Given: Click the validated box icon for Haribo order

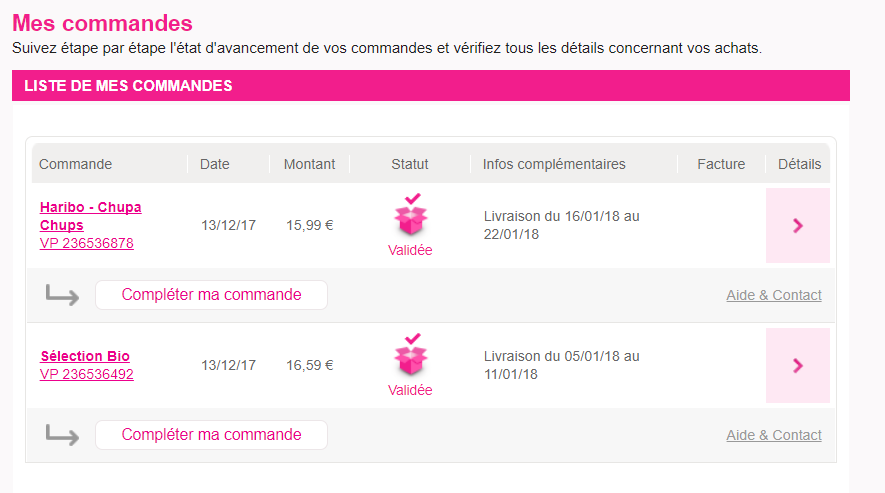Looking at the screenshot, I should pos(410,217).
